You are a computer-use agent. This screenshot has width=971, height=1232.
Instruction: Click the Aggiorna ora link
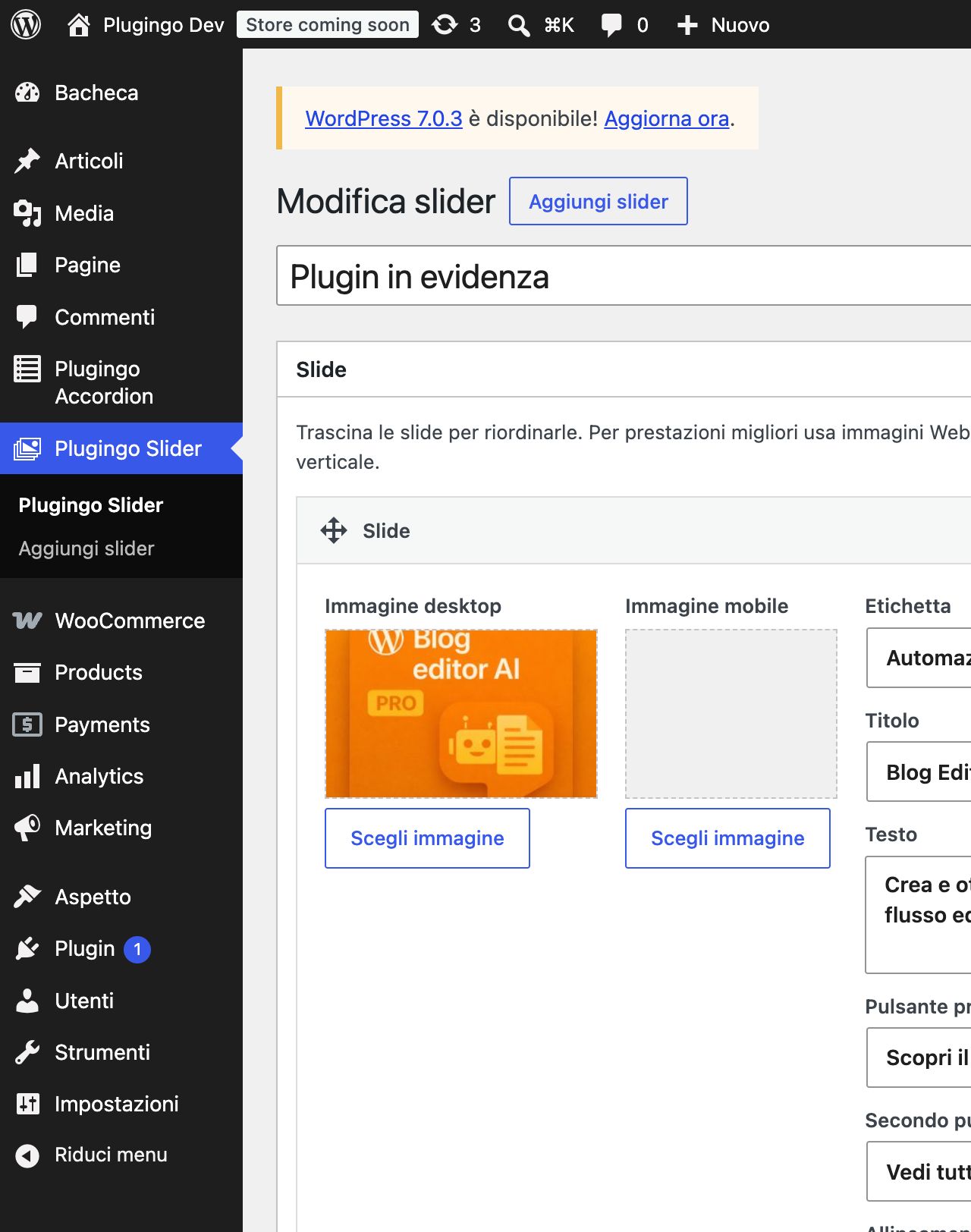(x=667, y=118)
